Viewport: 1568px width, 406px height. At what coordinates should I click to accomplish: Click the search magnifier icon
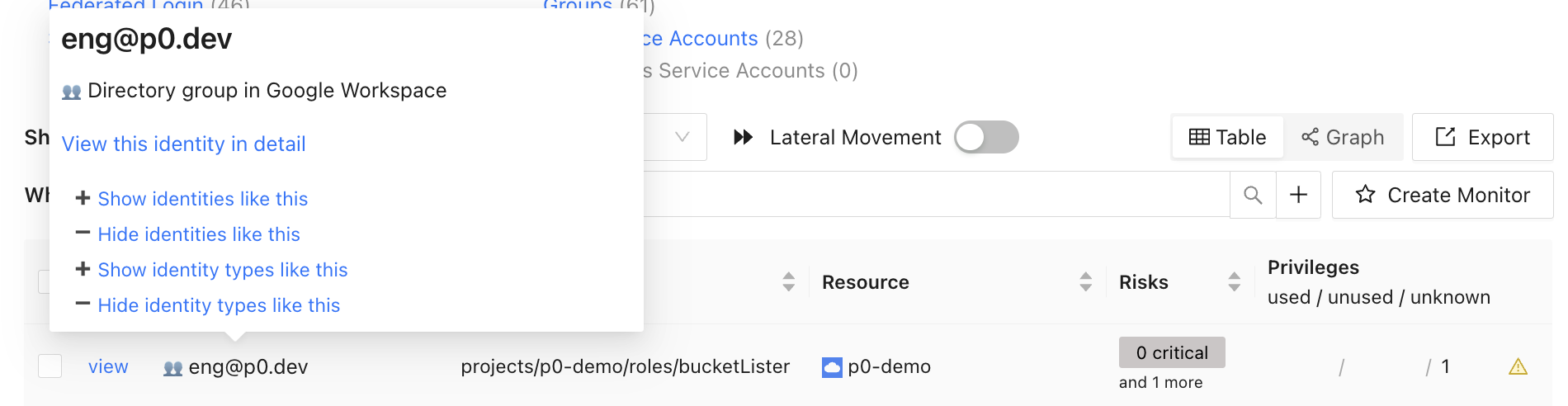click(1253, 195)
